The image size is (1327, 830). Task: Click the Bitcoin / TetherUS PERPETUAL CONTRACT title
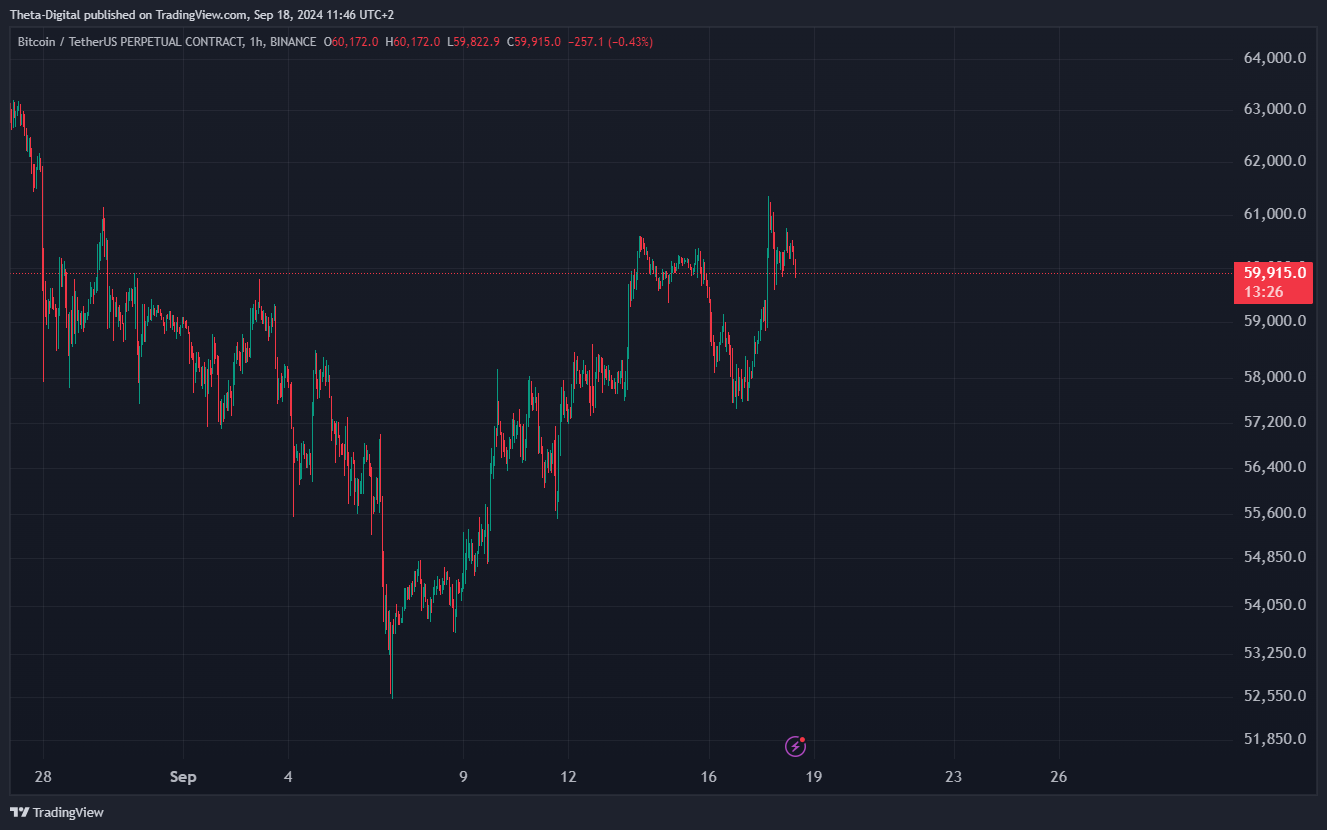tap(130, 42)
